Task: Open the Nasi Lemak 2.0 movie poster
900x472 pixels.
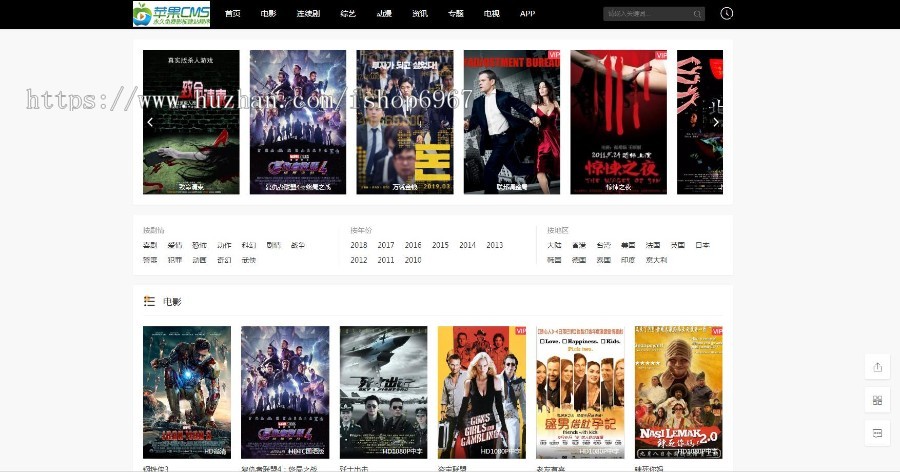Action: pos(678,391)
